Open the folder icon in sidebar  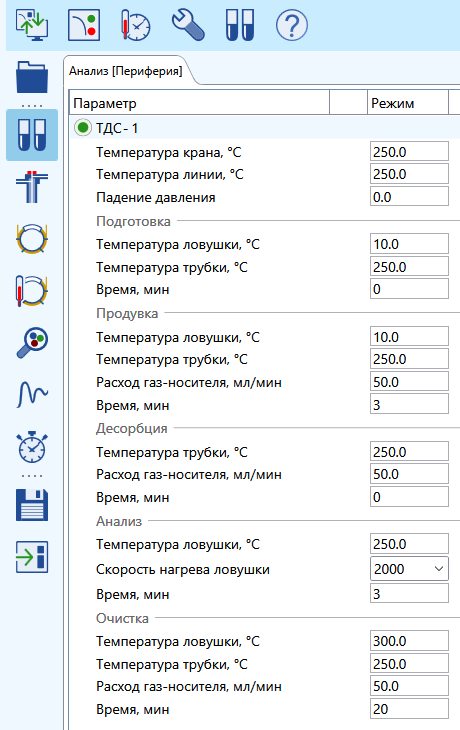pyautogui.click(x=32, y=77)
